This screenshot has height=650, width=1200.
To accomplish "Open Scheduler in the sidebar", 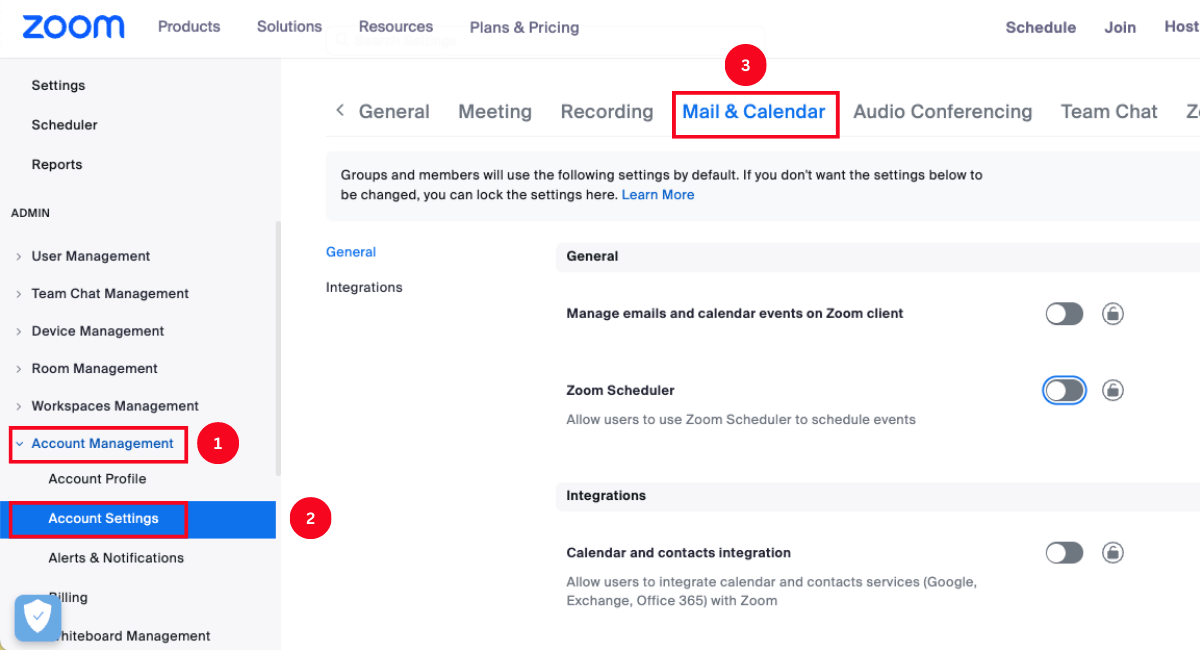I will coord(64,125).
